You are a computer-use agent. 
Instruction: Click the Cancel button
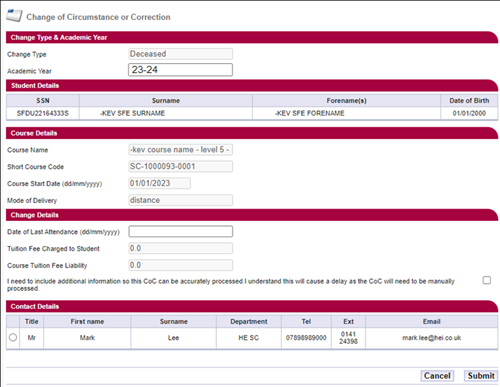437,376
